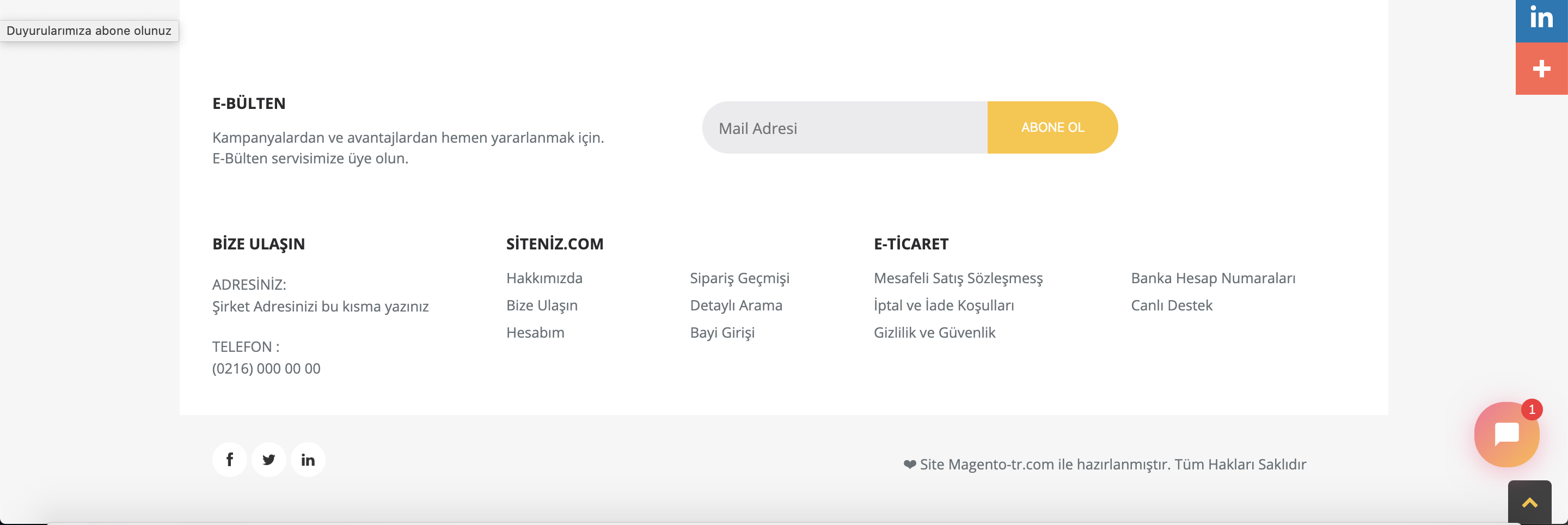Visit the Twitter footer icon
Image resolution: width=1568 pixels, height=525 pixels.
(268, 460)
